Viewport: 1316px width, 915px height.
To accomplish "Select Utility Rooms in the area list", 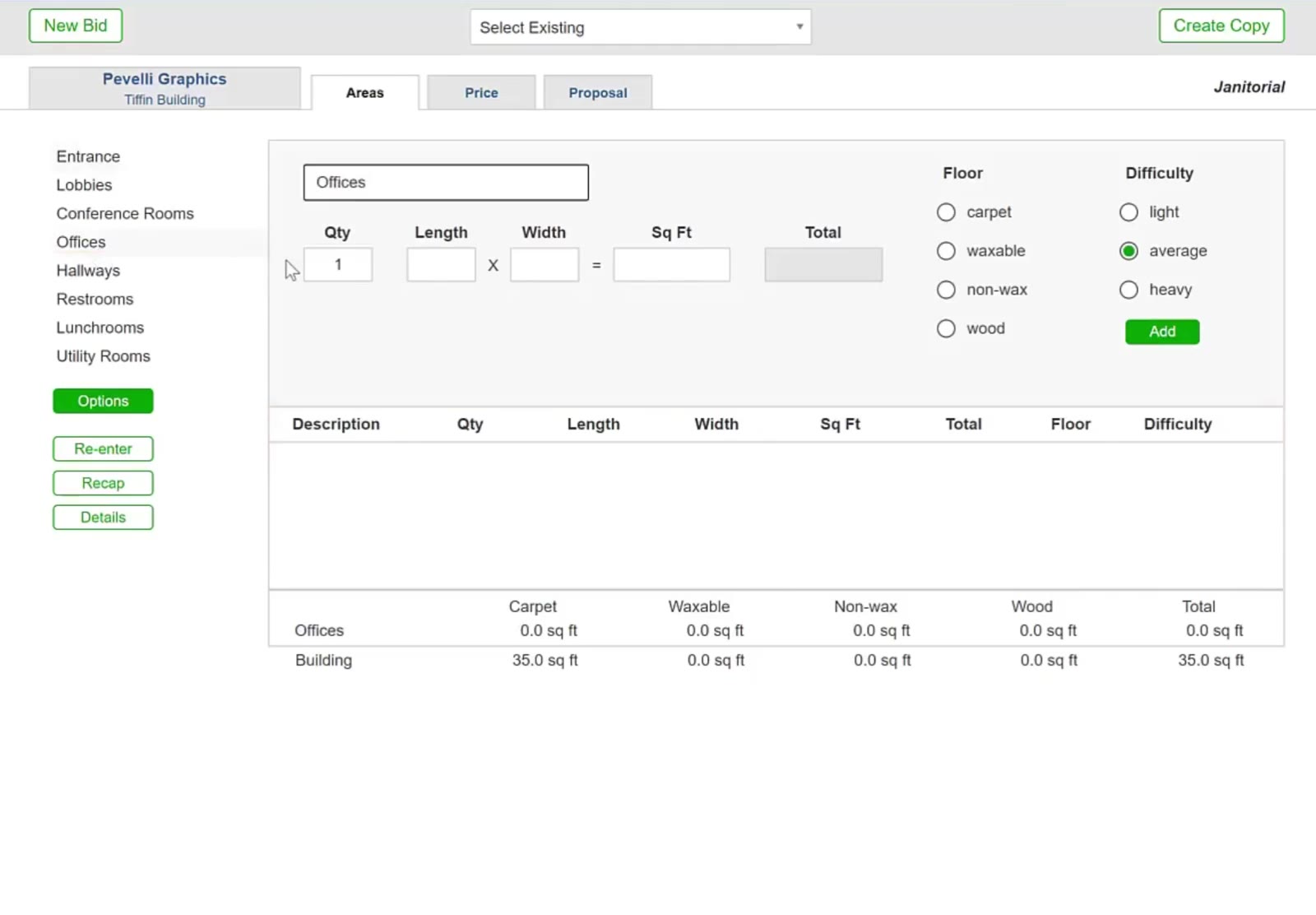I will pyautogui.click(x=103, y=356).
